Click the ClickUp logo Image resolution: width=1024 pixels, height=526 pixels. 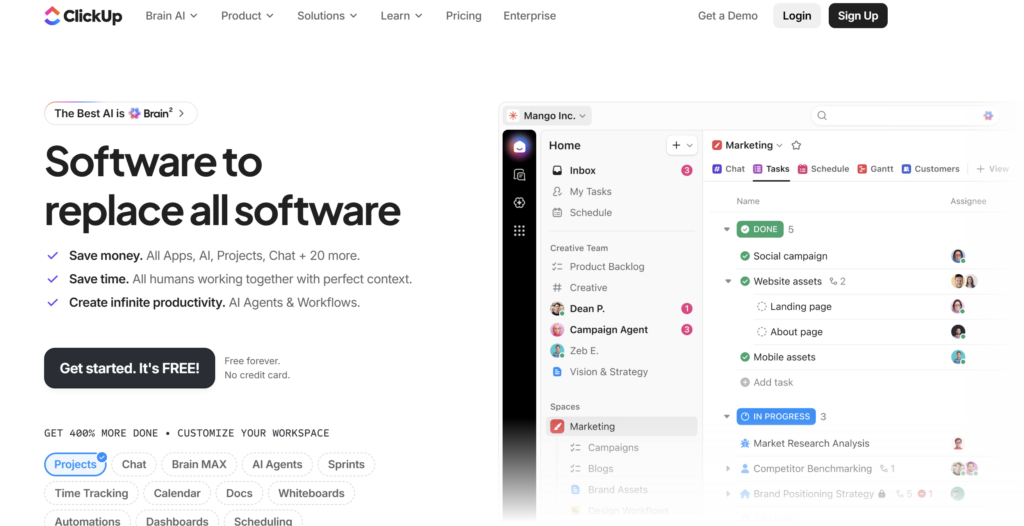point(83,16)
